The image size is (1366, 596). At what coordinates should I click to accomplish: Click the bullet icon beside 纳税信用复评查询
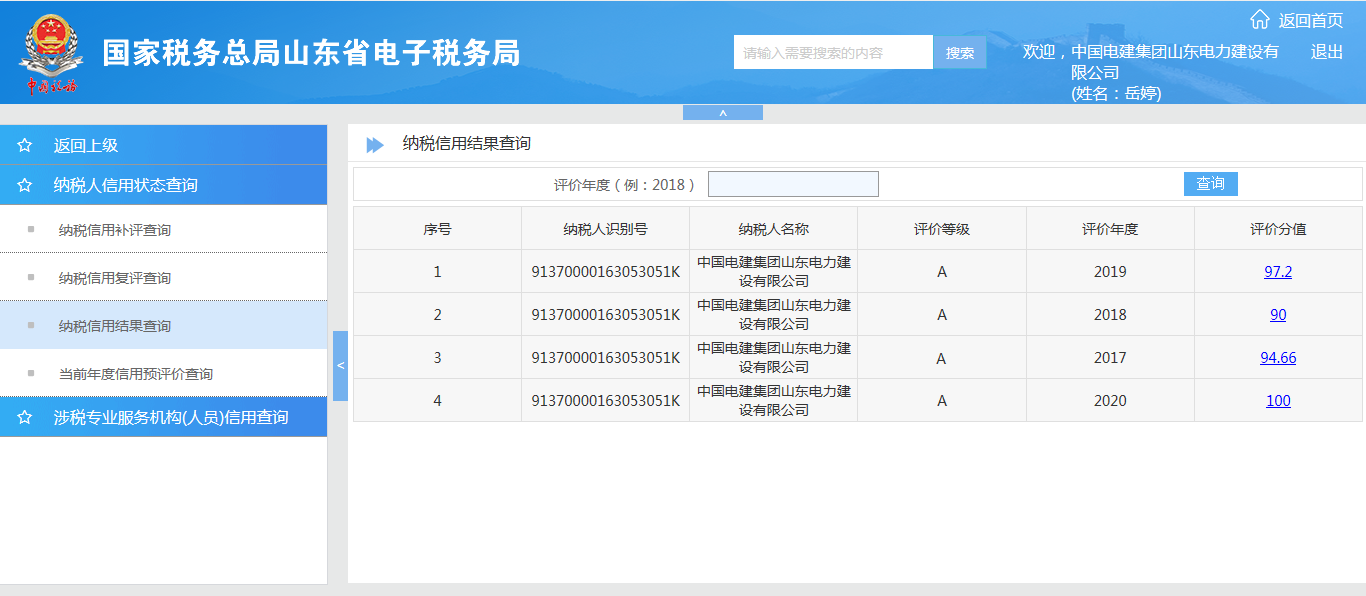point(33,276)
